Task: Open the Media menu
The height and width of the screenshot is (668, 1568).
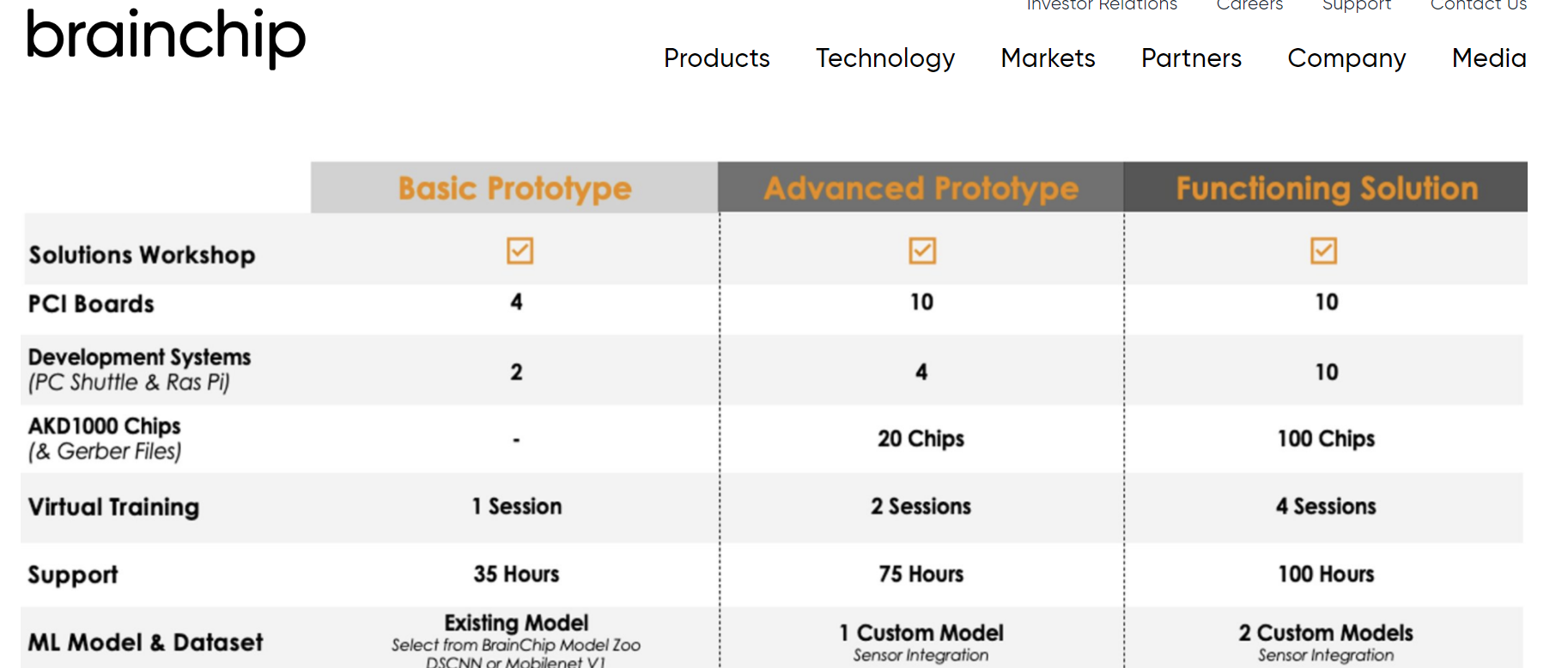Action: click(1488, 58)
